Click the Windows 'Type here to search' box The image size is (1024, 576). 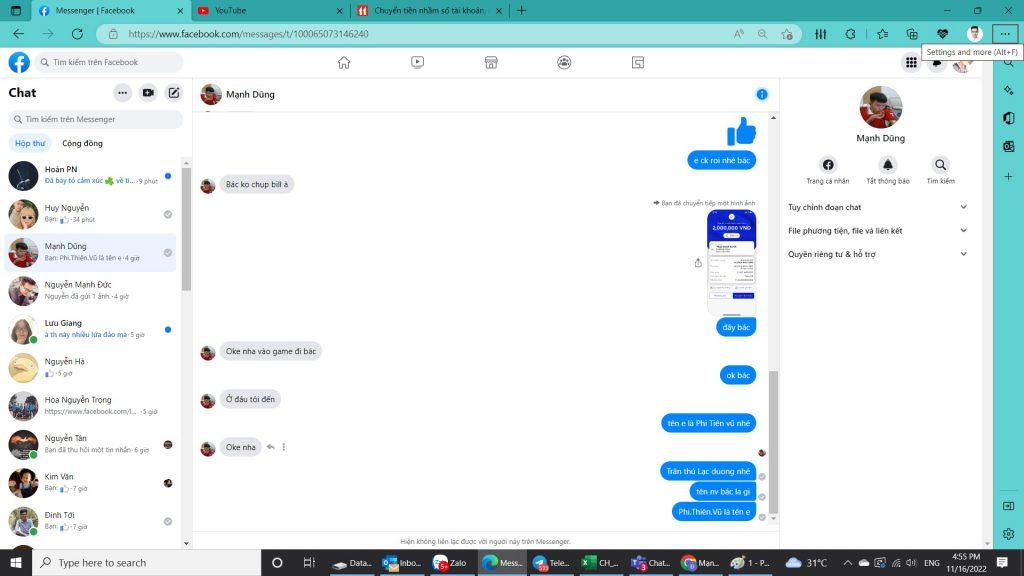[x=146, y=562]
